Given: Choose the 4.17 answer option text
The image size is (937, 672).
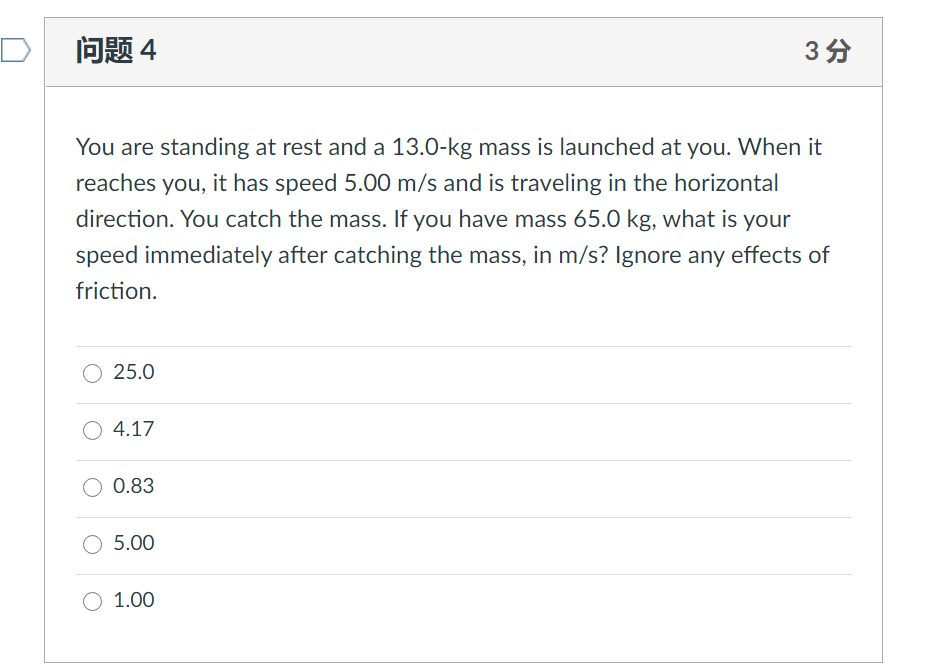Looking at the screenshot, I should click(x=134, y=429).
